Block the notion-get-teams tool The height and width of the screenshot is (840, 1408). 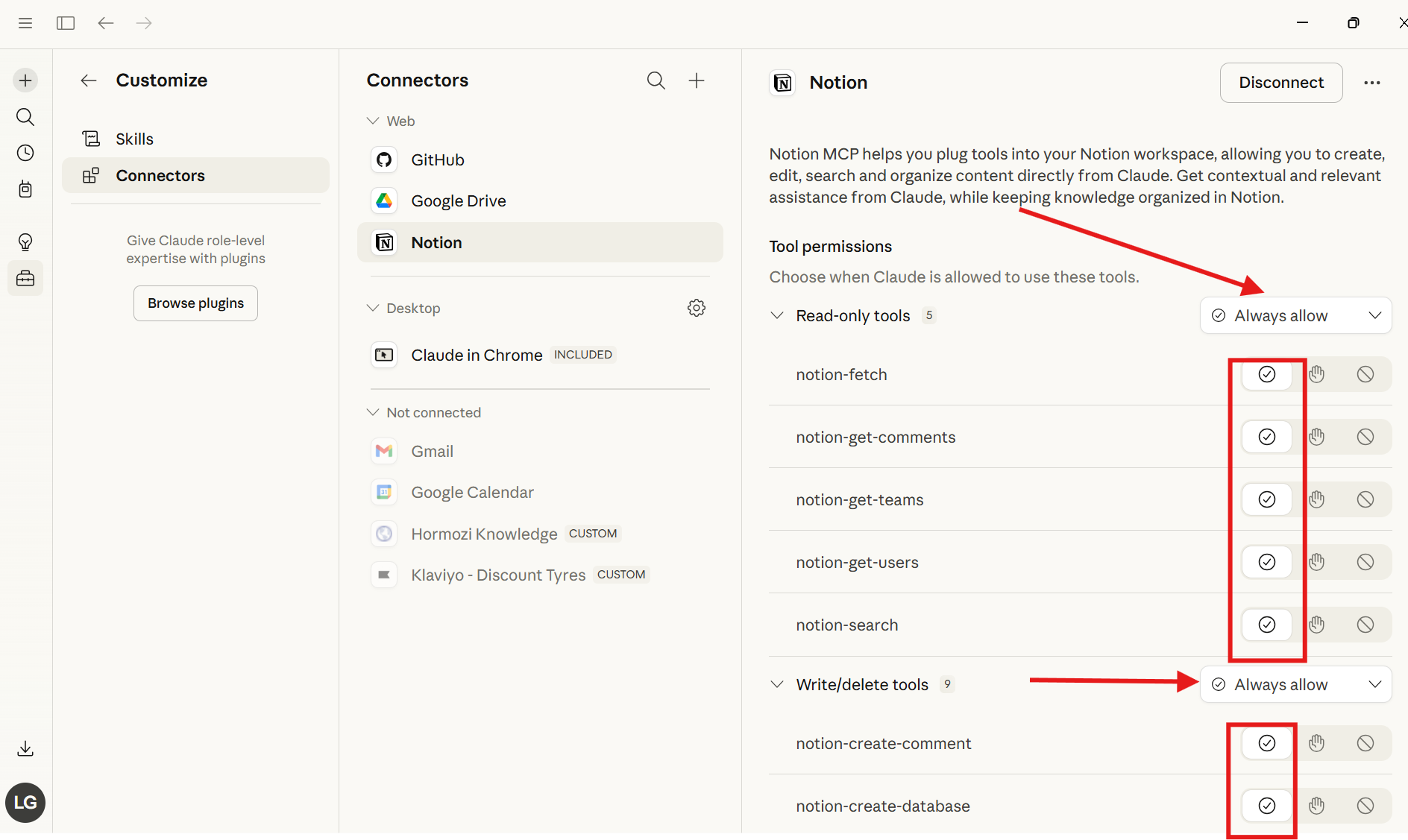coord(1365,499)
